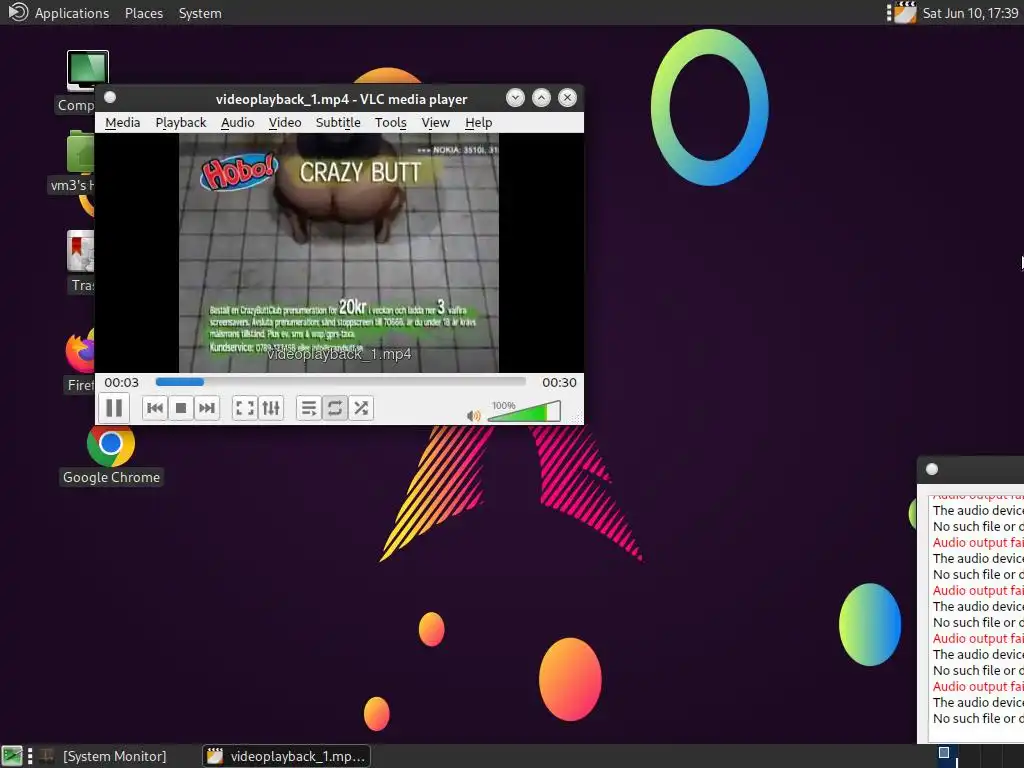Show extended settings equalizer icon
Screen dimensions: 1024x768
coord(270,408)
